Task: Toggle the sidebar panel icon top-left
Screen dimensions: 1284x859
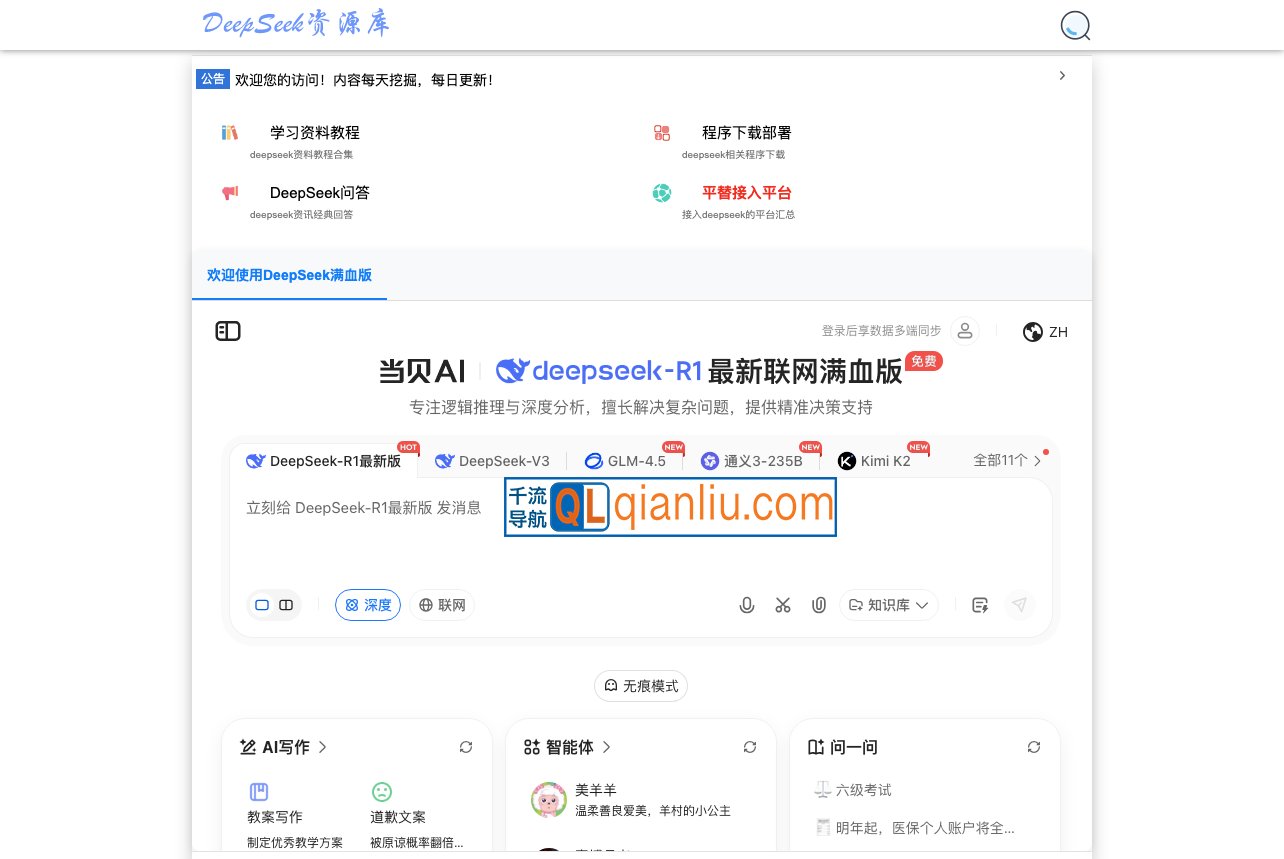Action: tap(228, 331)
